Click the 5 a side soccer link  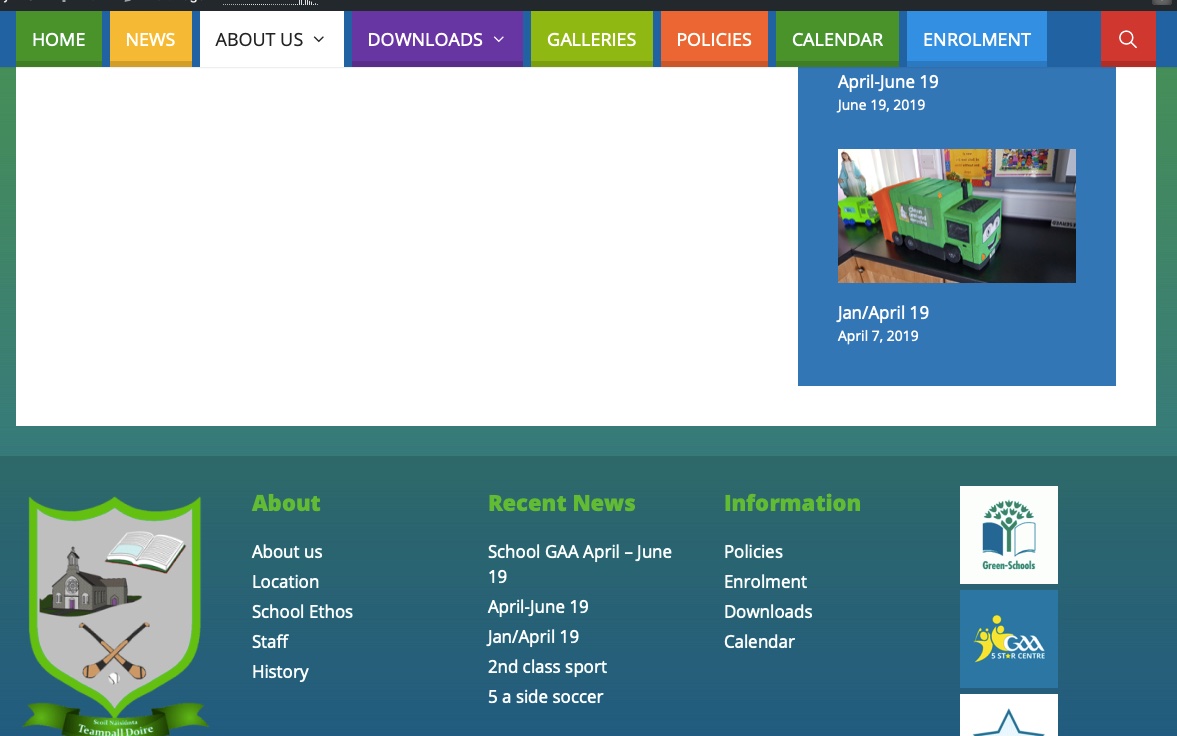pyautogui.click(x=545, y=697)
